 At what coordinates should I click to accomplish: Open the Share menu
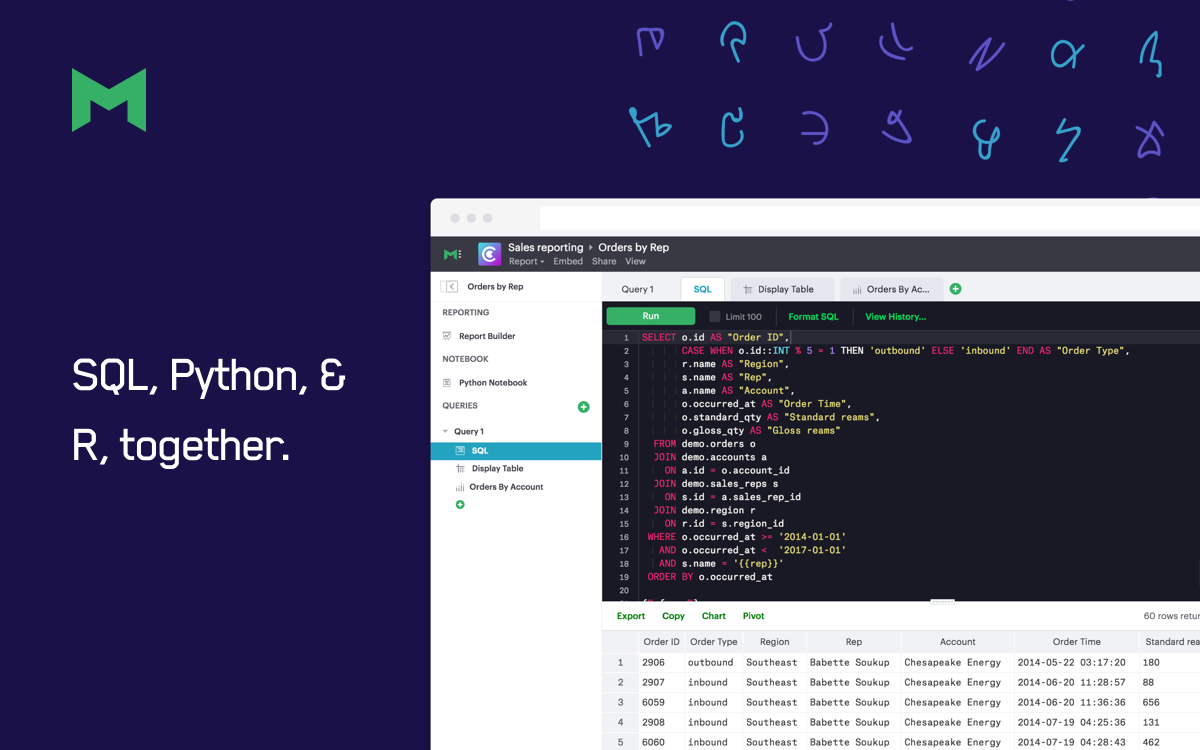click(x=604, y=262)
